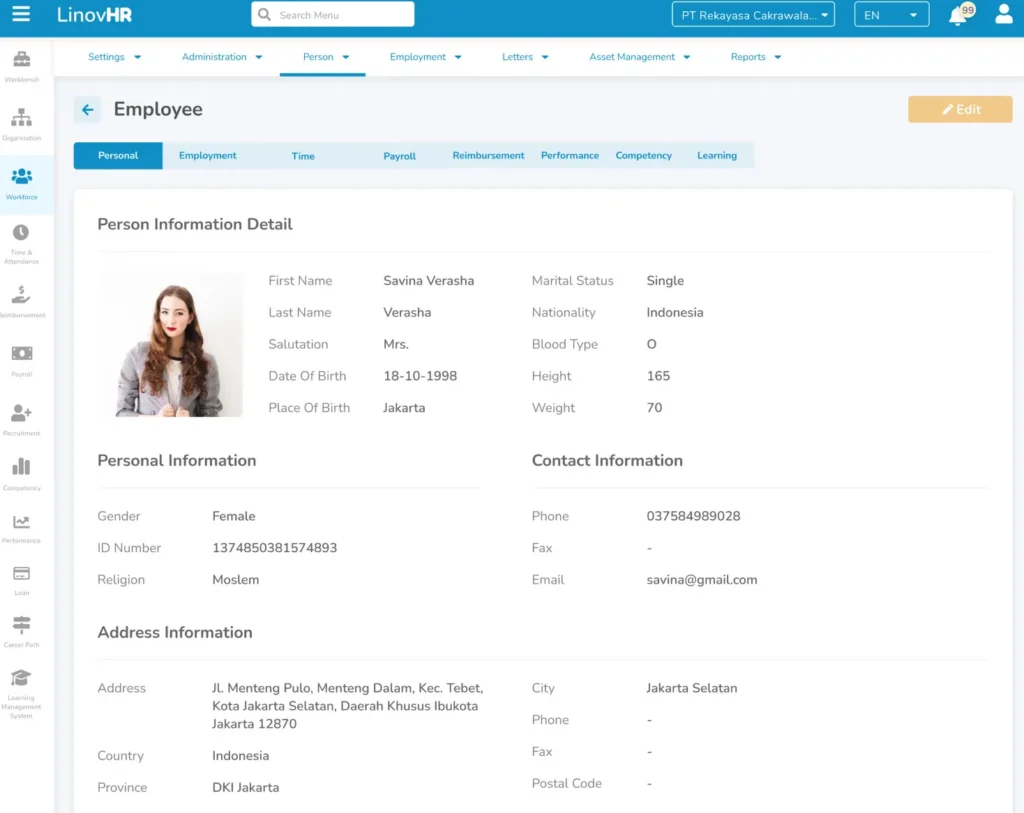This screenshot has height=813, width=1024.
Task: Open the Reports menu
Action: click(755, 57)
